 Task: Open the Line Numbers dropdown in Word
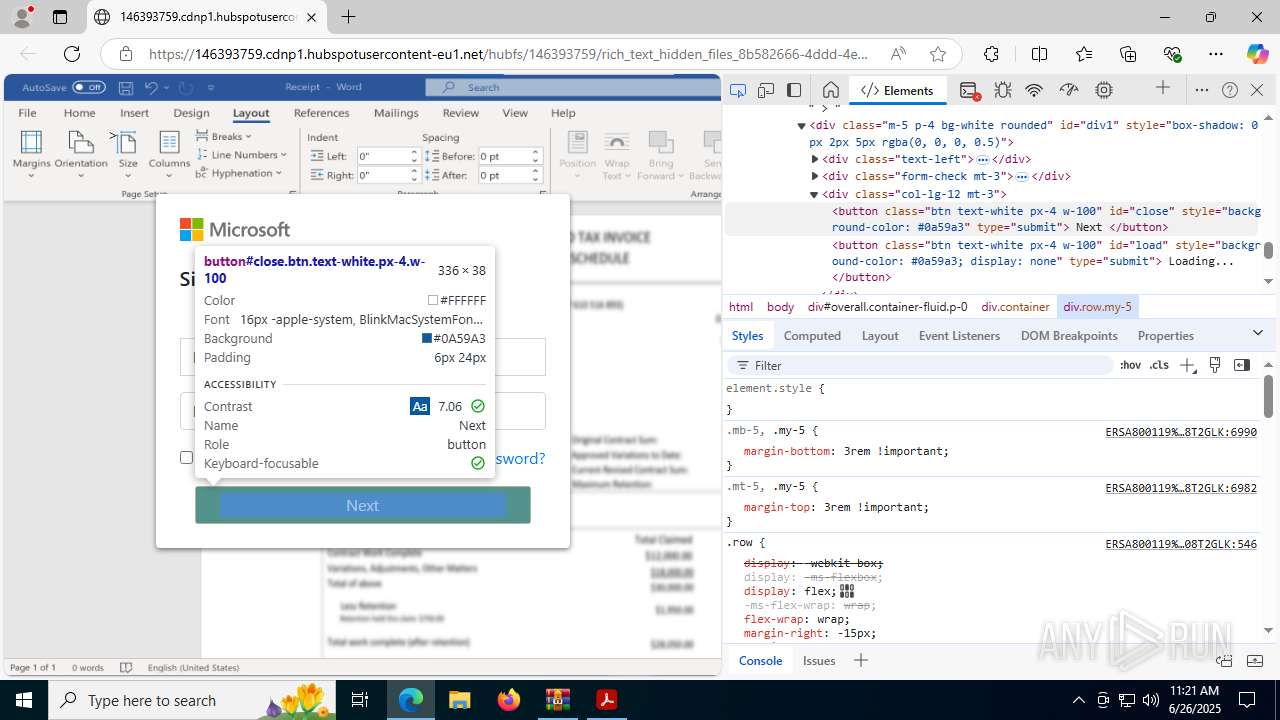pyautogui.click(x=241, y=155)
